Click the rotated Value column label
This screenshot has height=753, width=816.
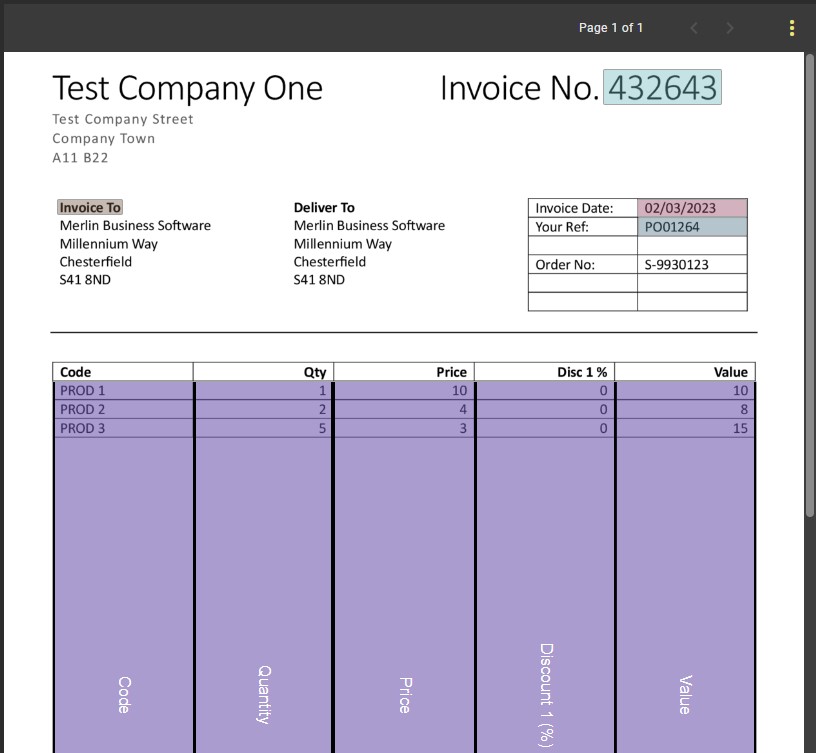(685, 694)
